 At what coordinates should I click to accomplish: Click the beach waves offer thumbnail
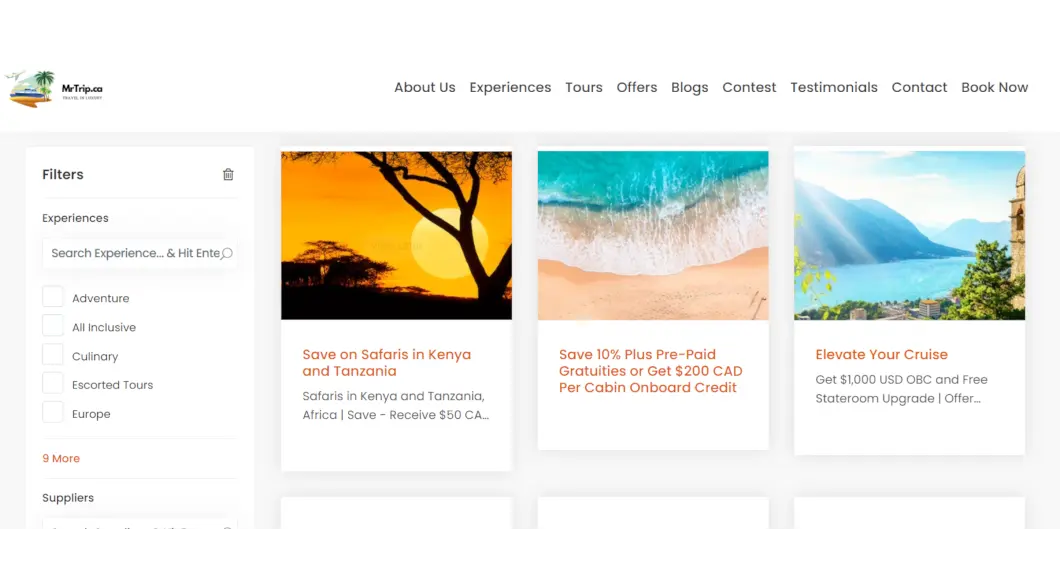653,235
